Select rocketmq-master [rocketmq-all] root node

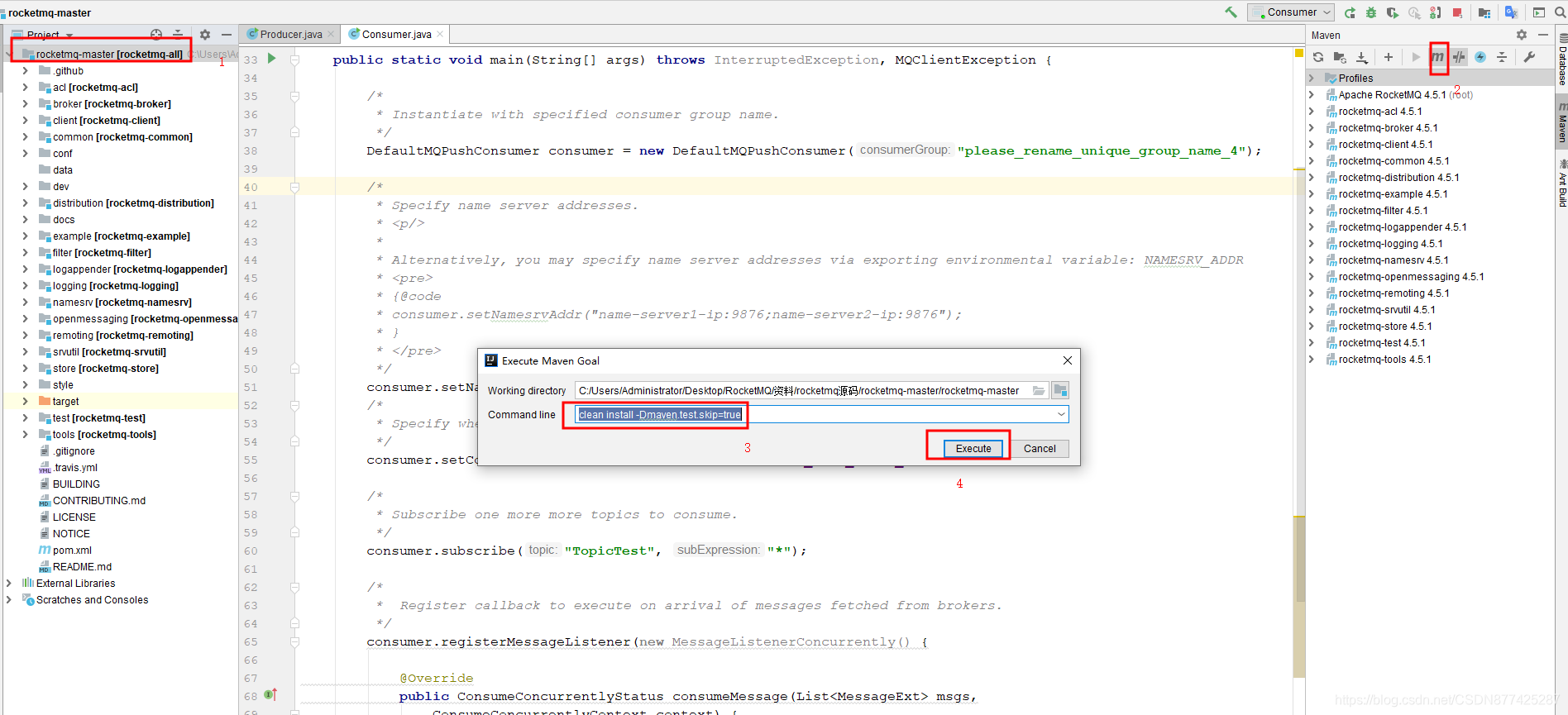coord(102,54)
